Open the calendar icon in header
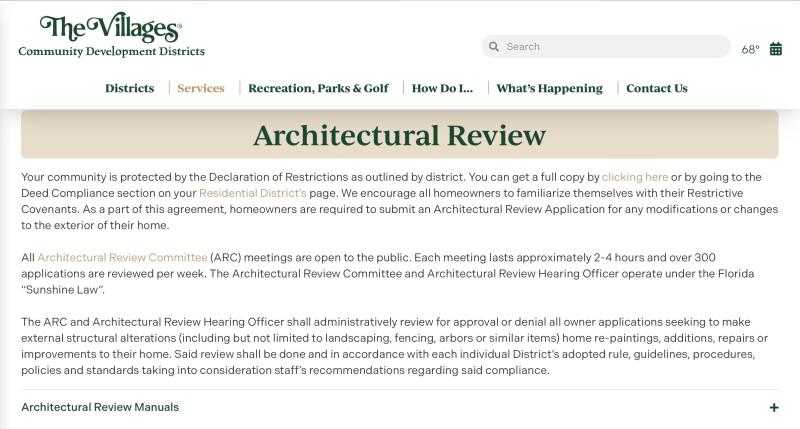This screenshot has width=800, height=429. click(776, 49)
